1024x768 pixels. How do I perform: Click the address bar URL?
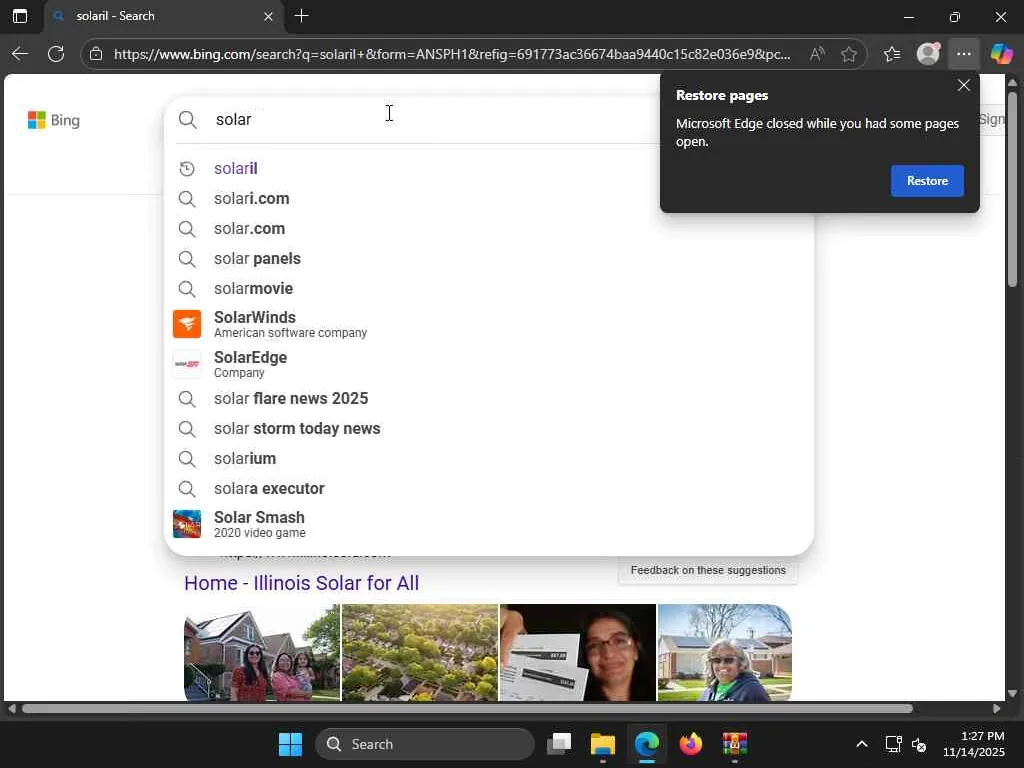452,54
